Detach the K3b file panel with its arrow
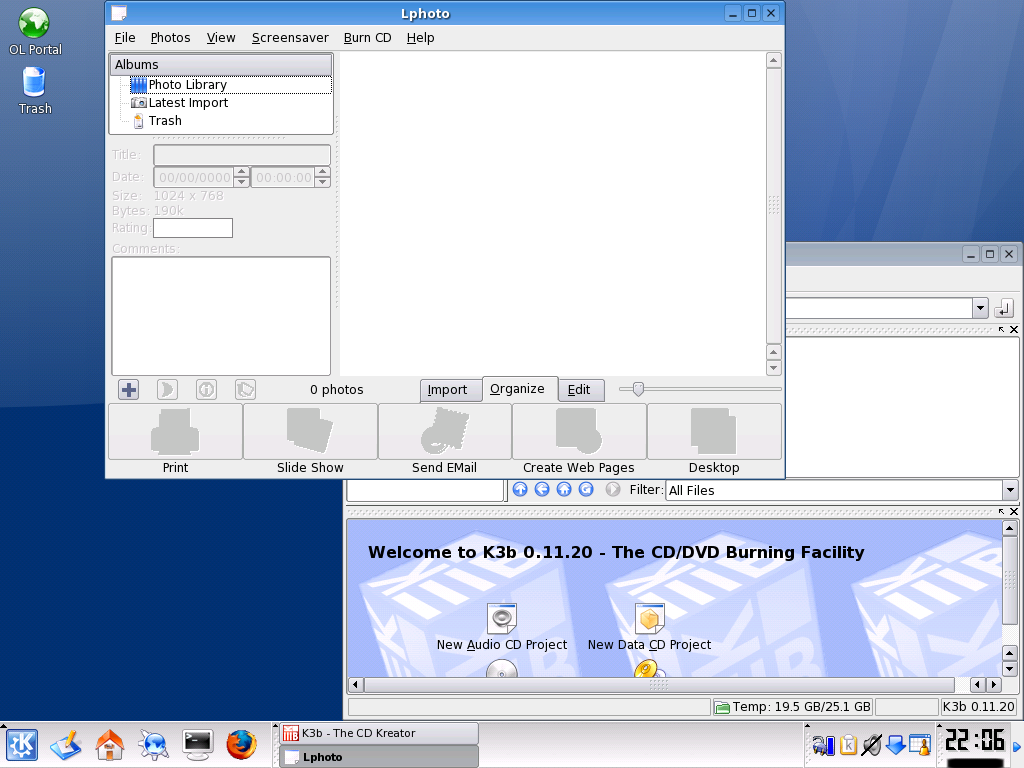This screenshot has width=1024, height=768. [x=1001, y=330]
